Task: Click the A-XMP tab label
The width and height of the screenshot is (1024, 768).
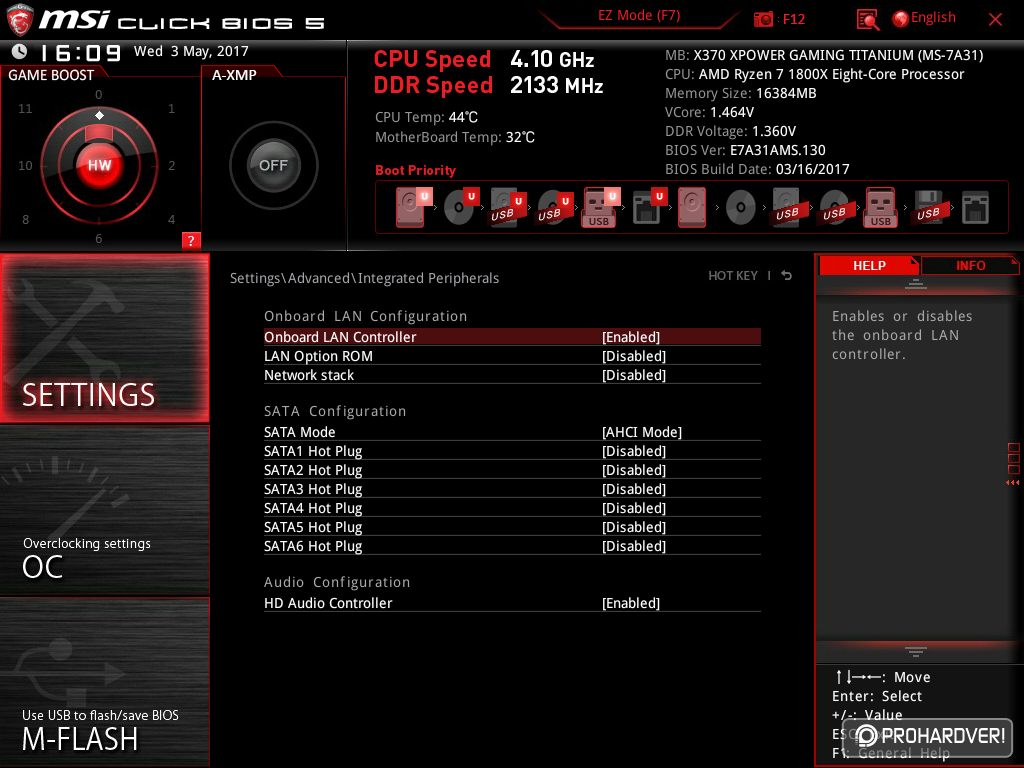Action: point(234,75)
